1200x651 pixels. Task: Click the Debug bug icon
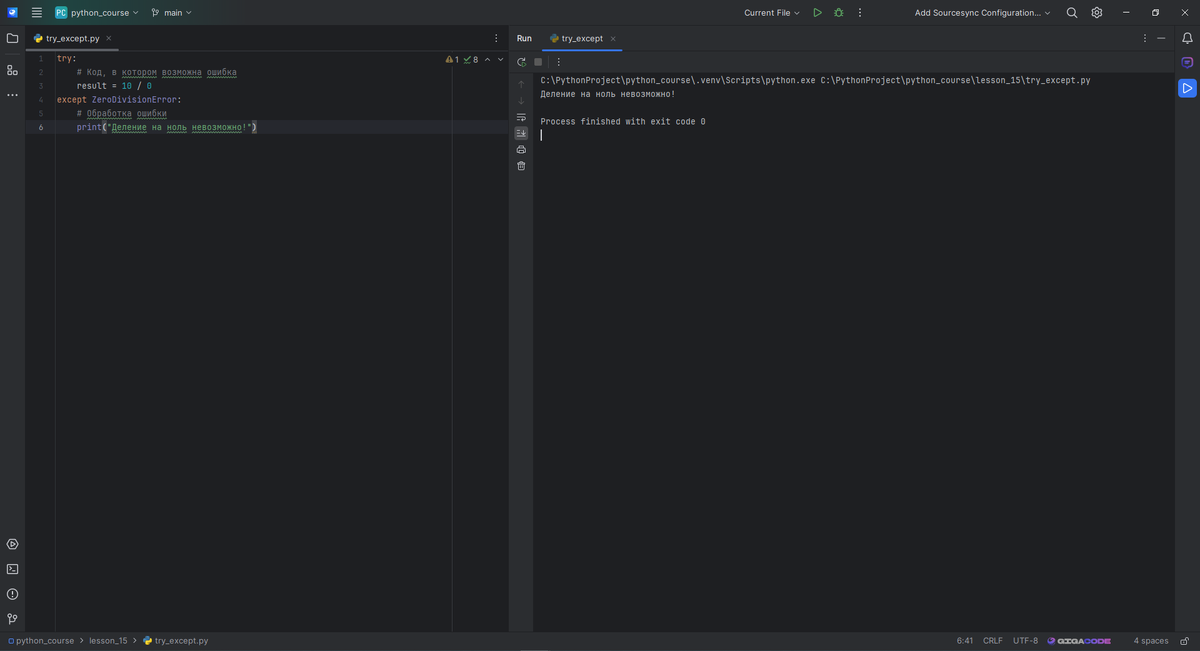(839, 13)
